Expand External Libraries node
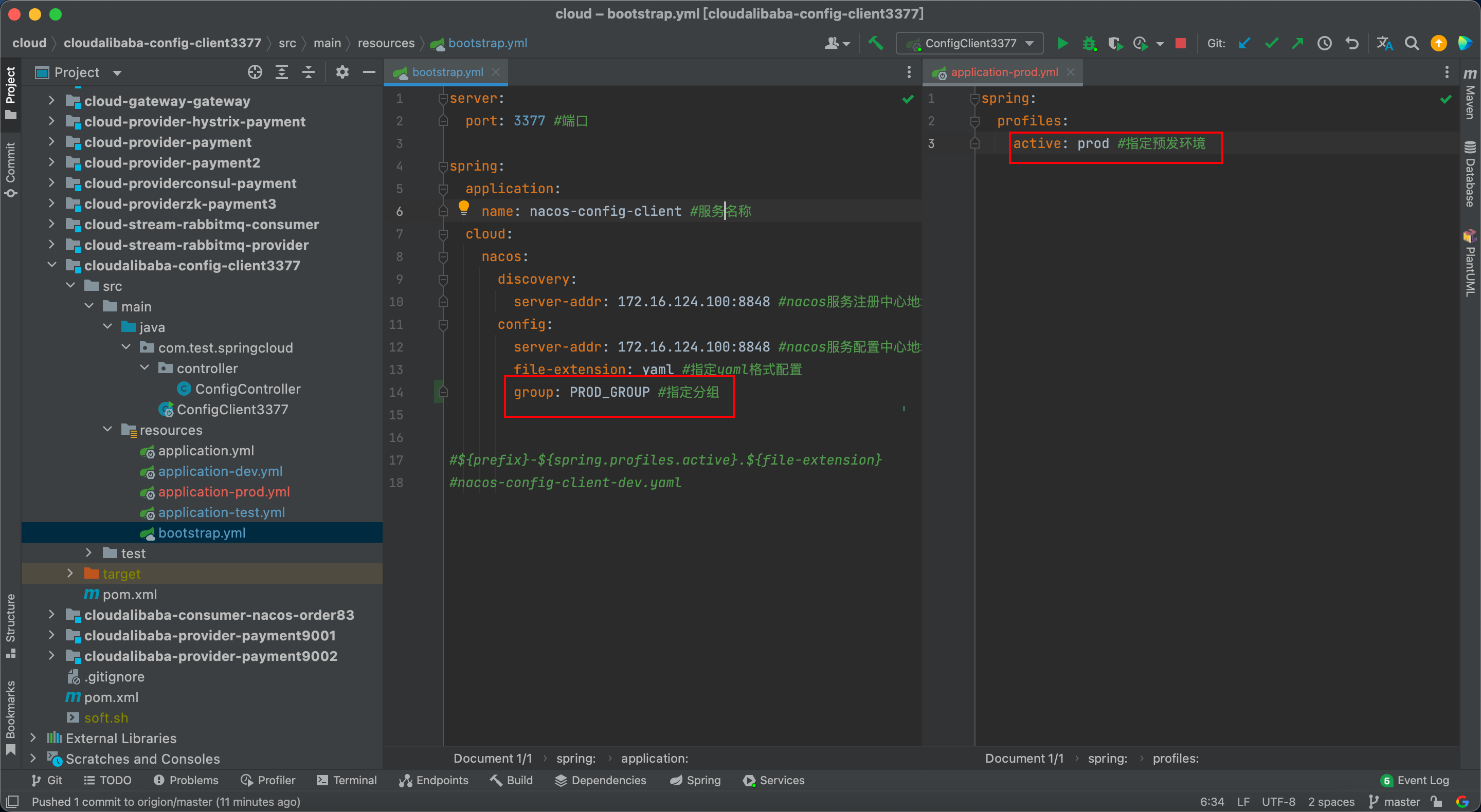 [33, 737]
